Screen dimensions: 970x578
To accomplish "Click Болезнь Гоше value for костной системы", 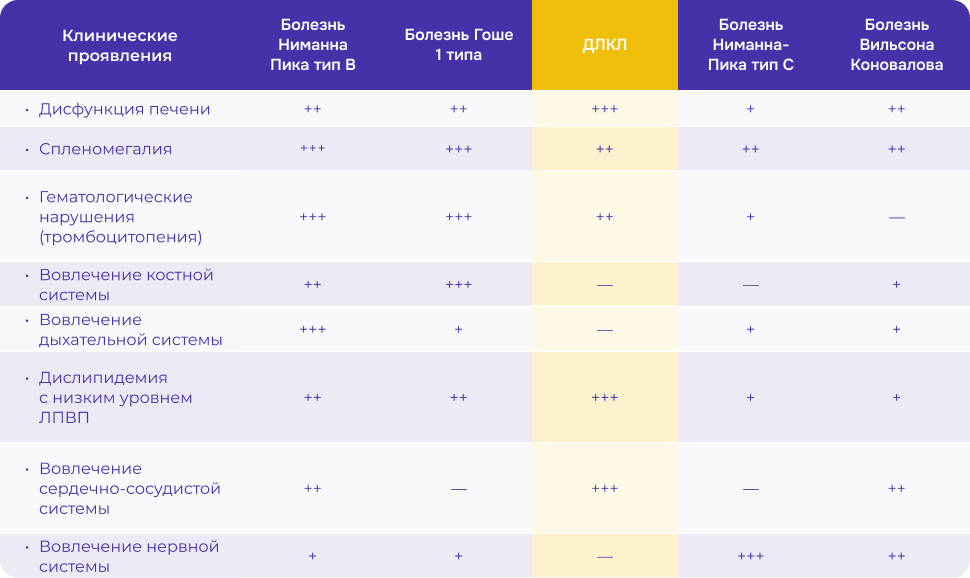I will (458, 285).
